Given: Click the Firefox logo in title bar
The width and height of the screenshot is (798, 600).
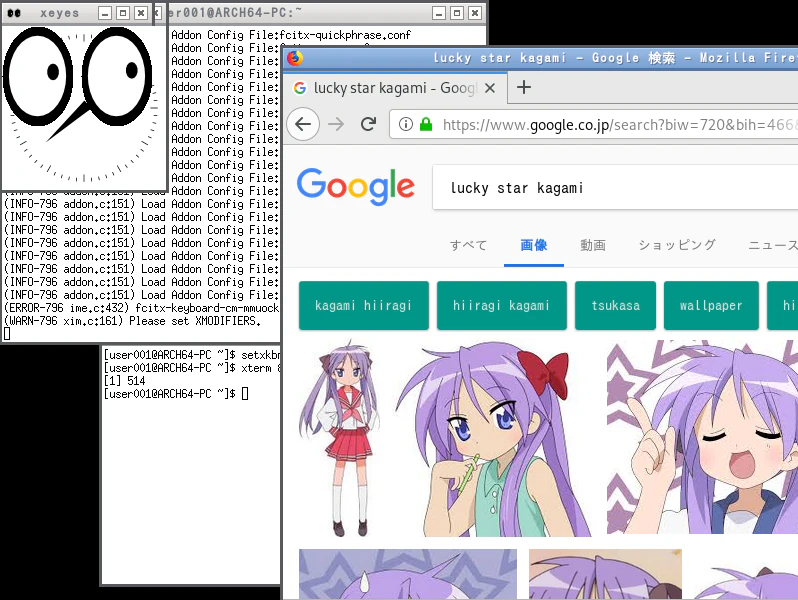Looking at the screenshot, I should 294,58.
